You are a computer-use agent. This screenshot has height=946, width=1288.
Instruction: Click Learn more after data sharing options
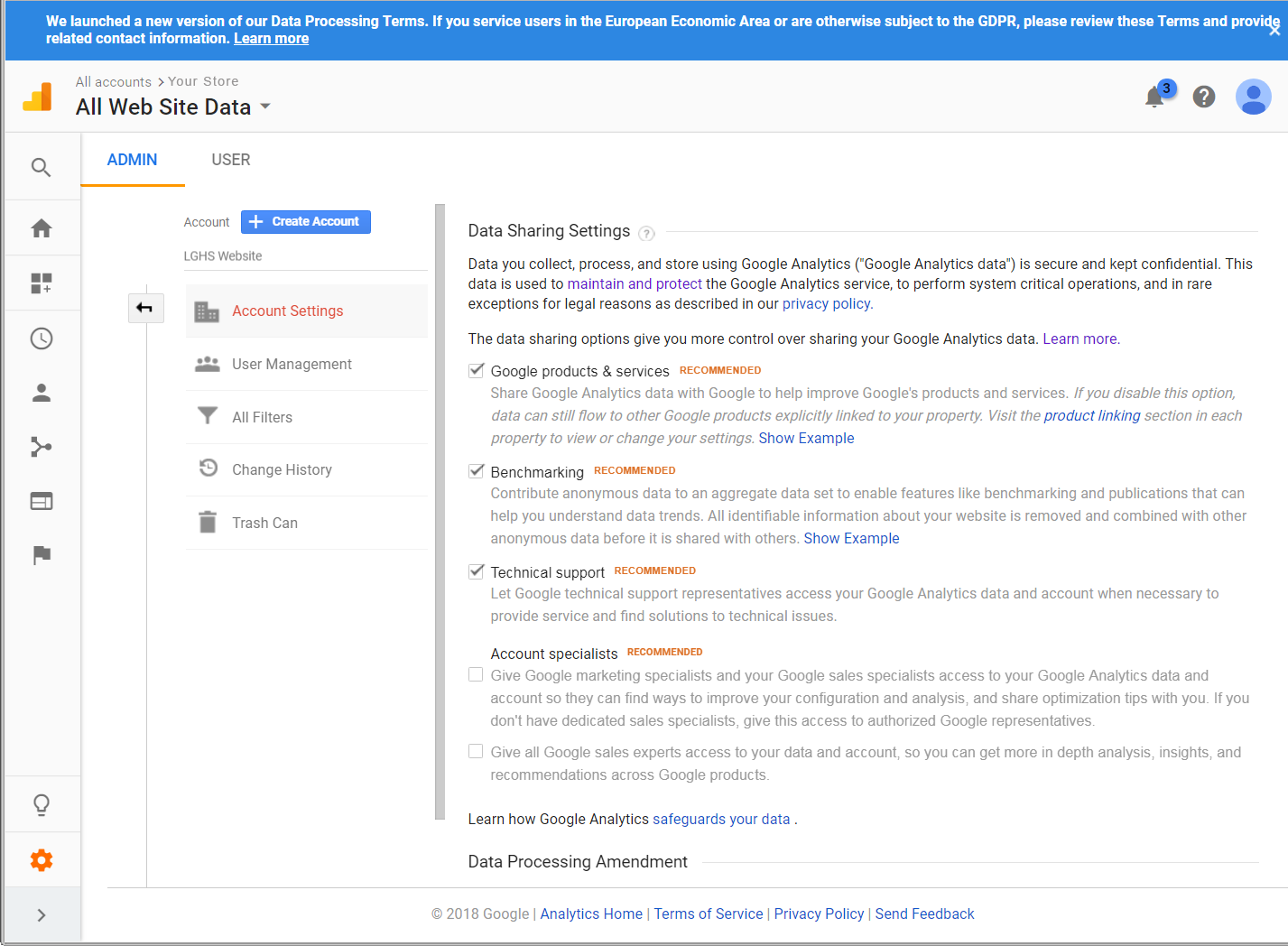click(1080, 339)
